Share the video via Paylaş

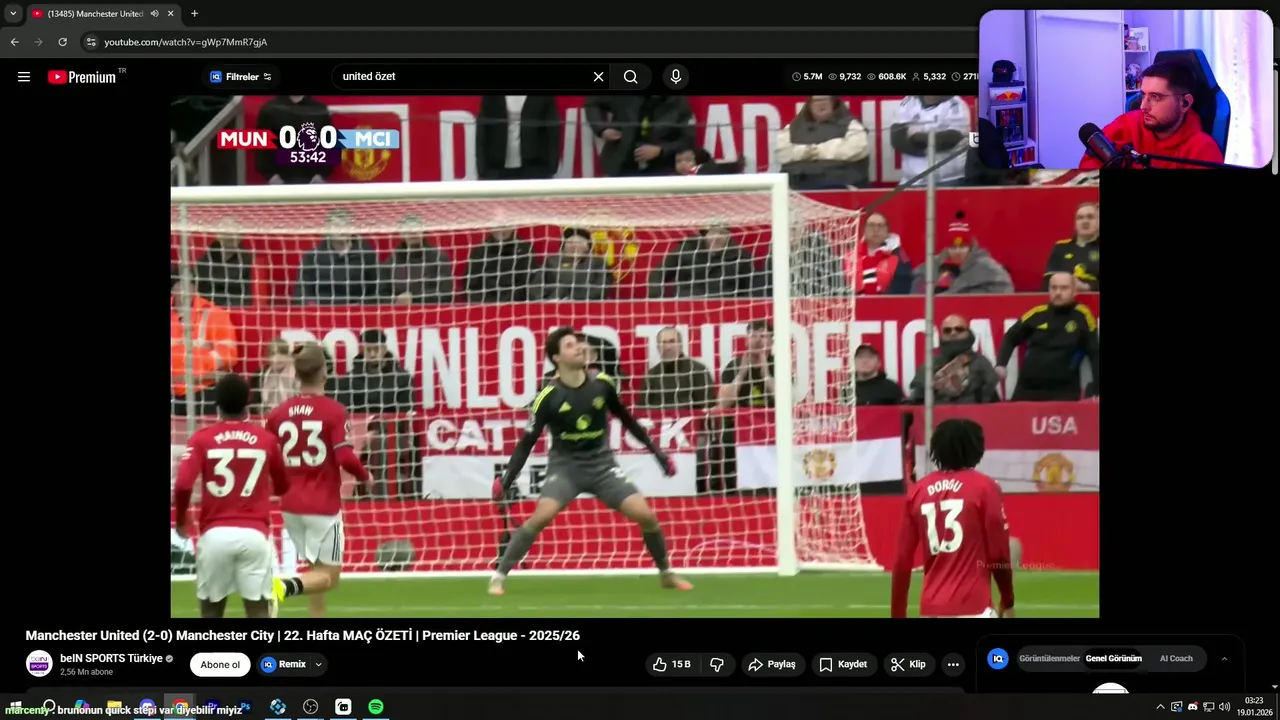[x=772, y=664]
